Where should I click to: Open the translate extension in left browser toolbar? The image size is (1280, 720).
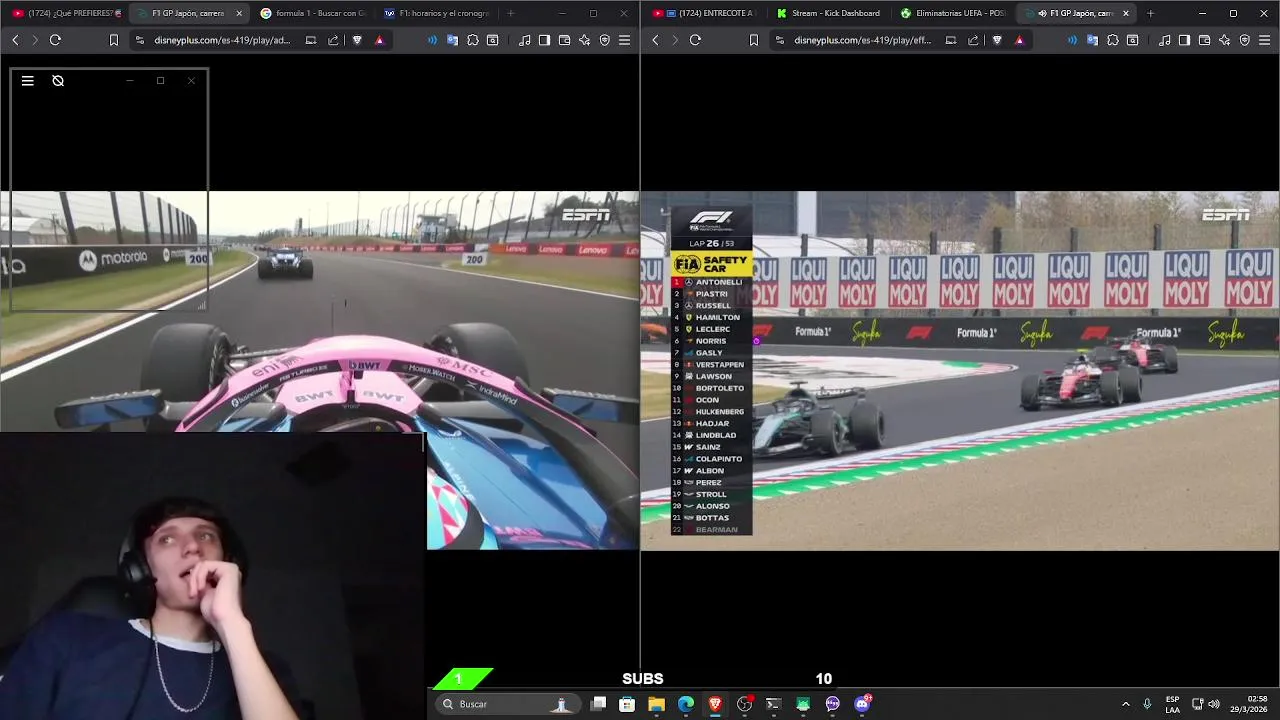[x=453, y=40]
